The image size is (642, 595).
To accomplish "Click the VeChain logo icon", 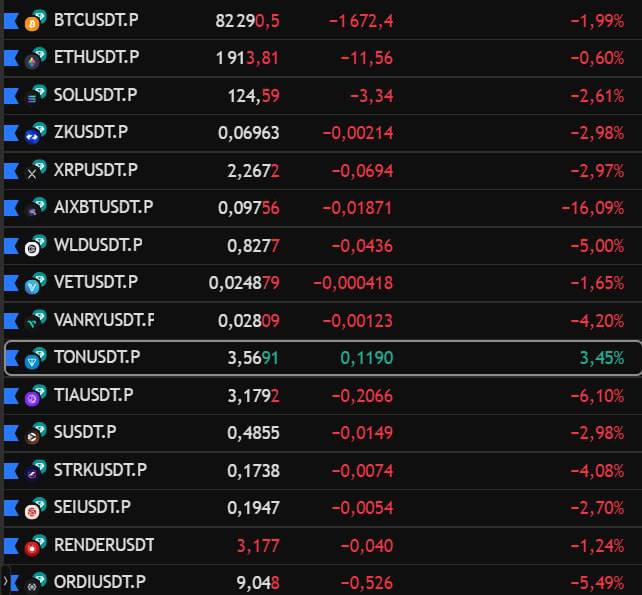I will pyautogui.click(x=32, y=286).
